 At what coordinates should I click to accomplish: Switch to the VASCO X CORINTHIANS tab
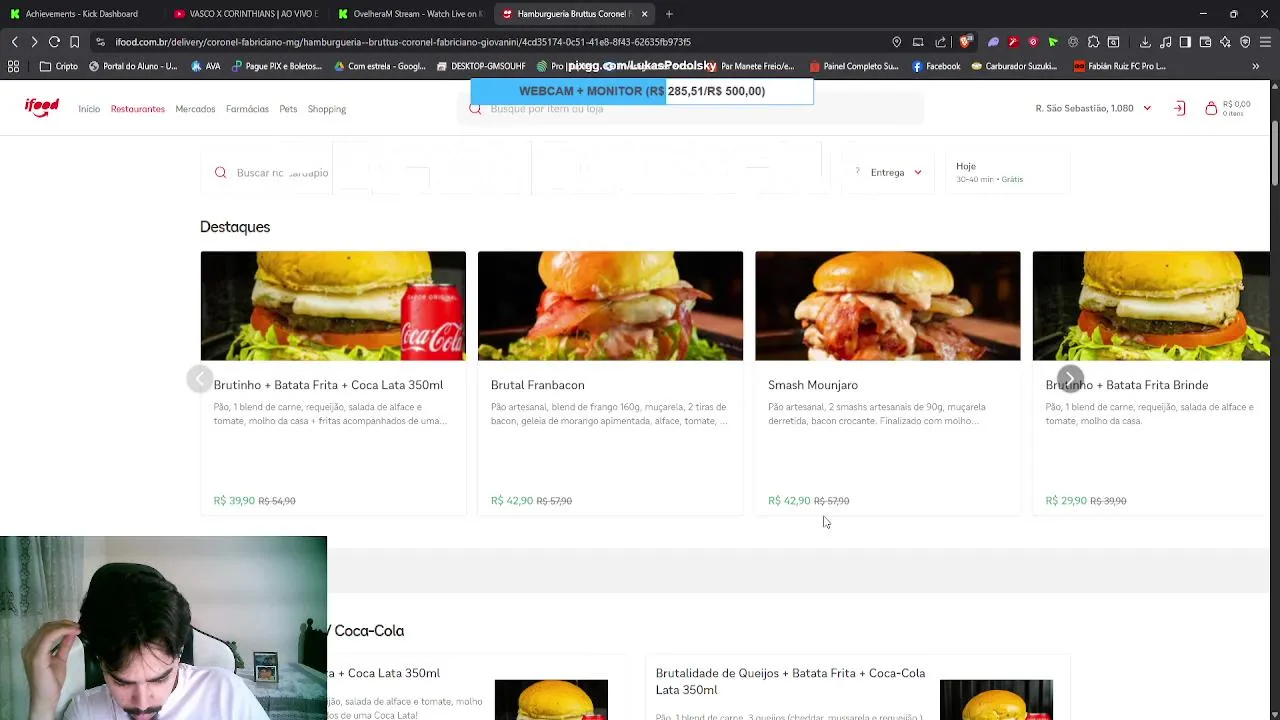tap(245, 14)
